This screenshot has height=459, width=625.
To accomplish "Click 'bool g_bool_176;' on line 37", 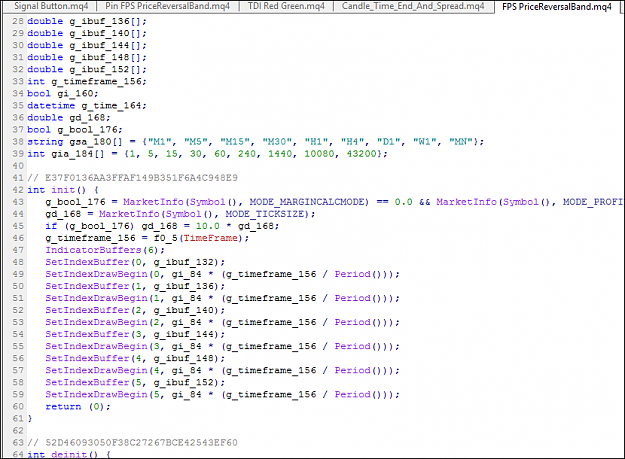I will (75, 129).
